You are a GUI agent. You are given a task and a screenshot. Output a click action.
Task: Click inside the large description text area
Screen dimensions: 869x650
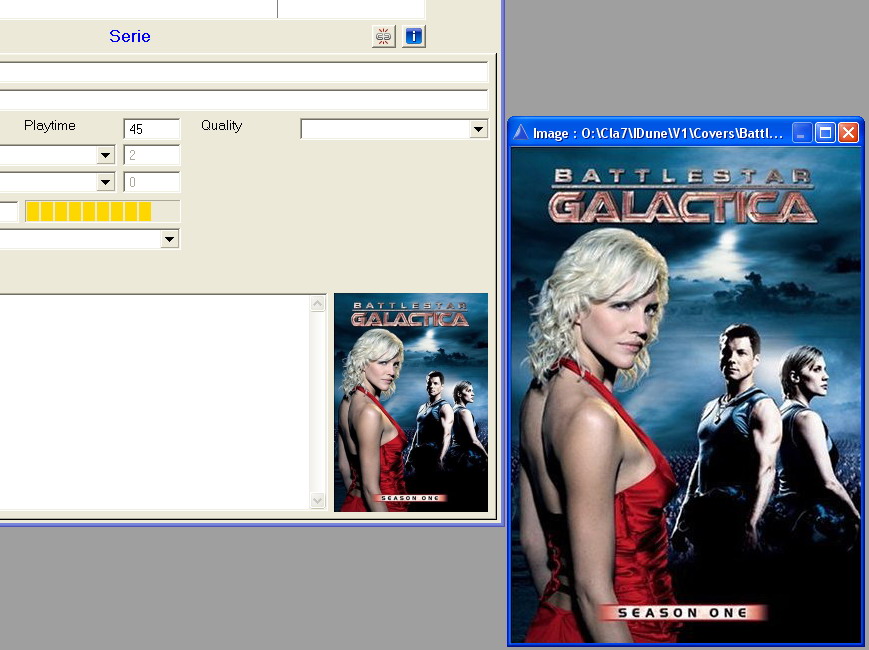pyautogui.click(x=155, y=402)
